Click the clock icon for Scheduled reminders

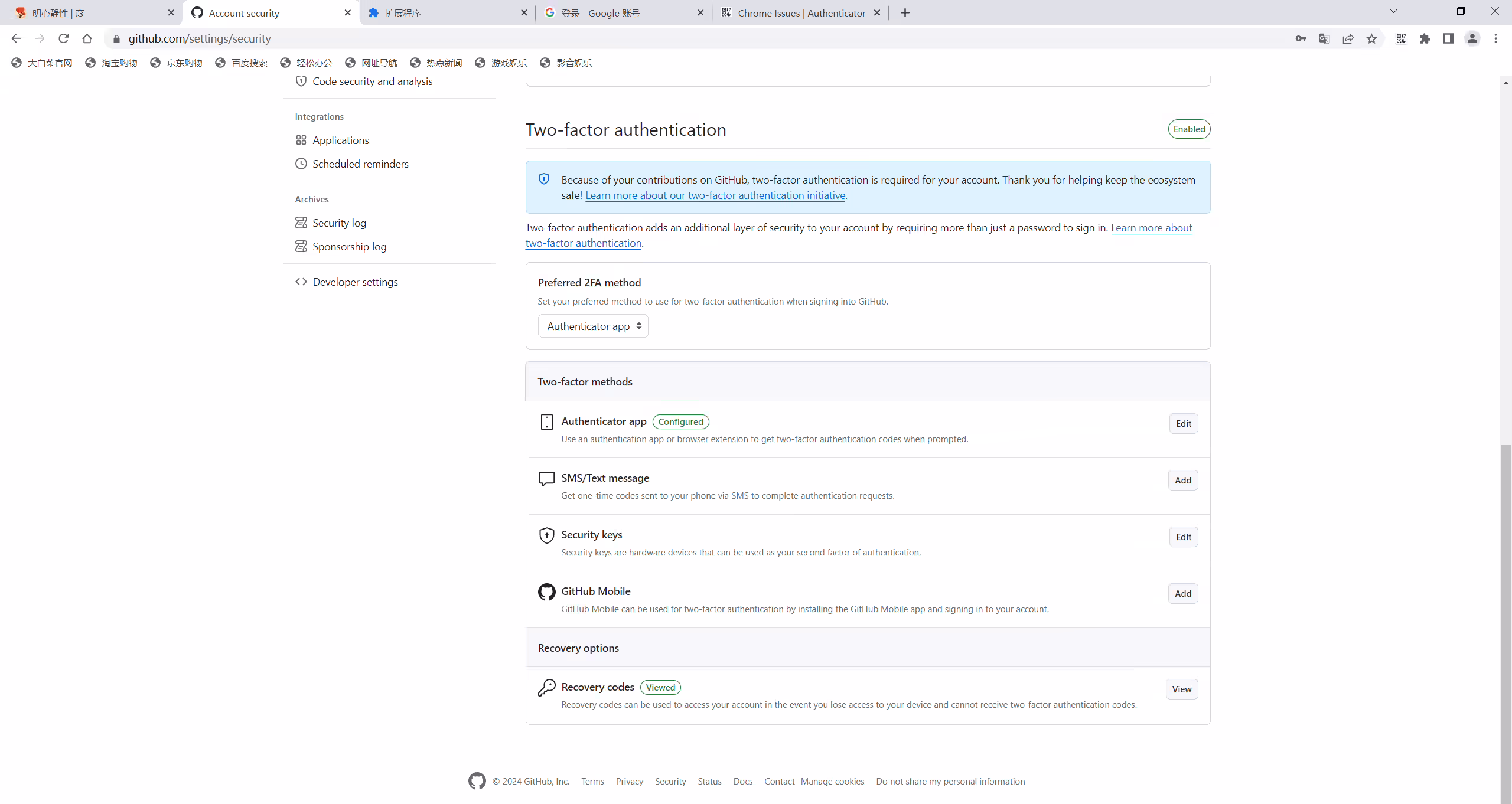pos(301,164)
